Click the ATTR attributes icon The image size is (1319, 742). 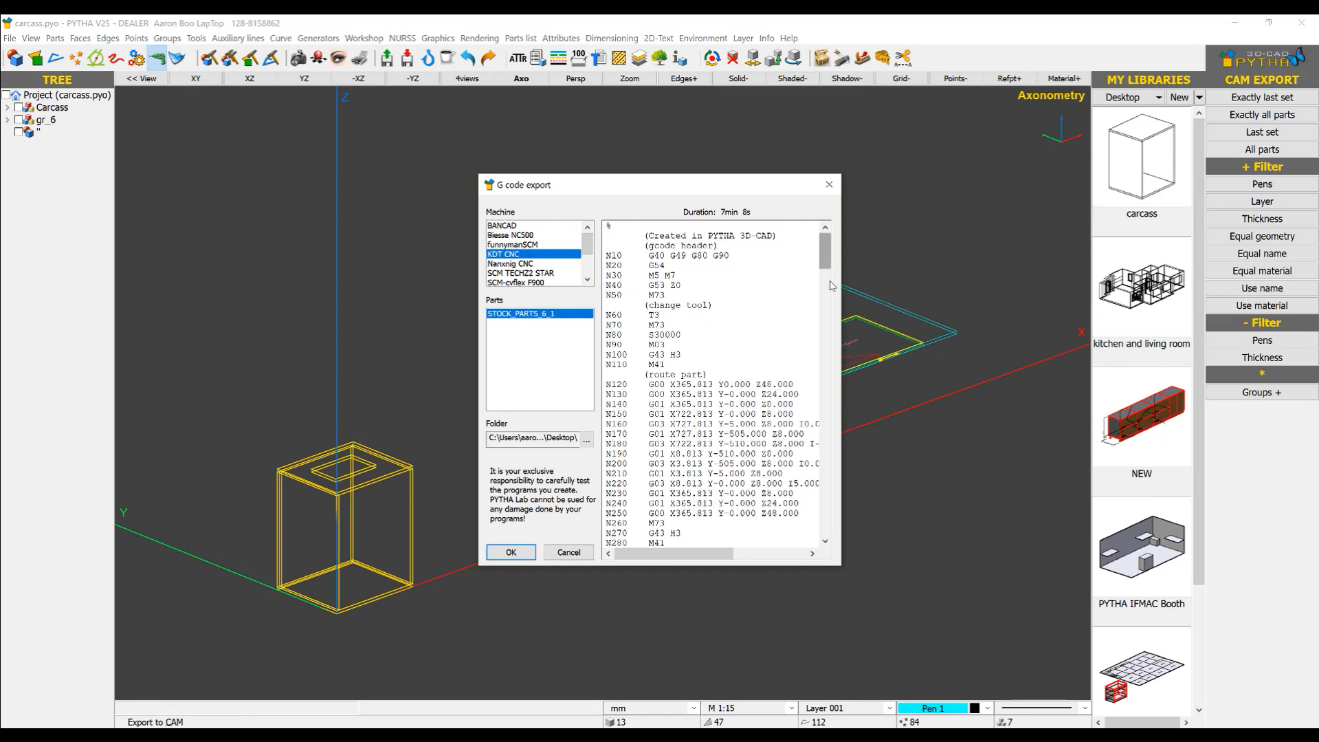point(518,58)
